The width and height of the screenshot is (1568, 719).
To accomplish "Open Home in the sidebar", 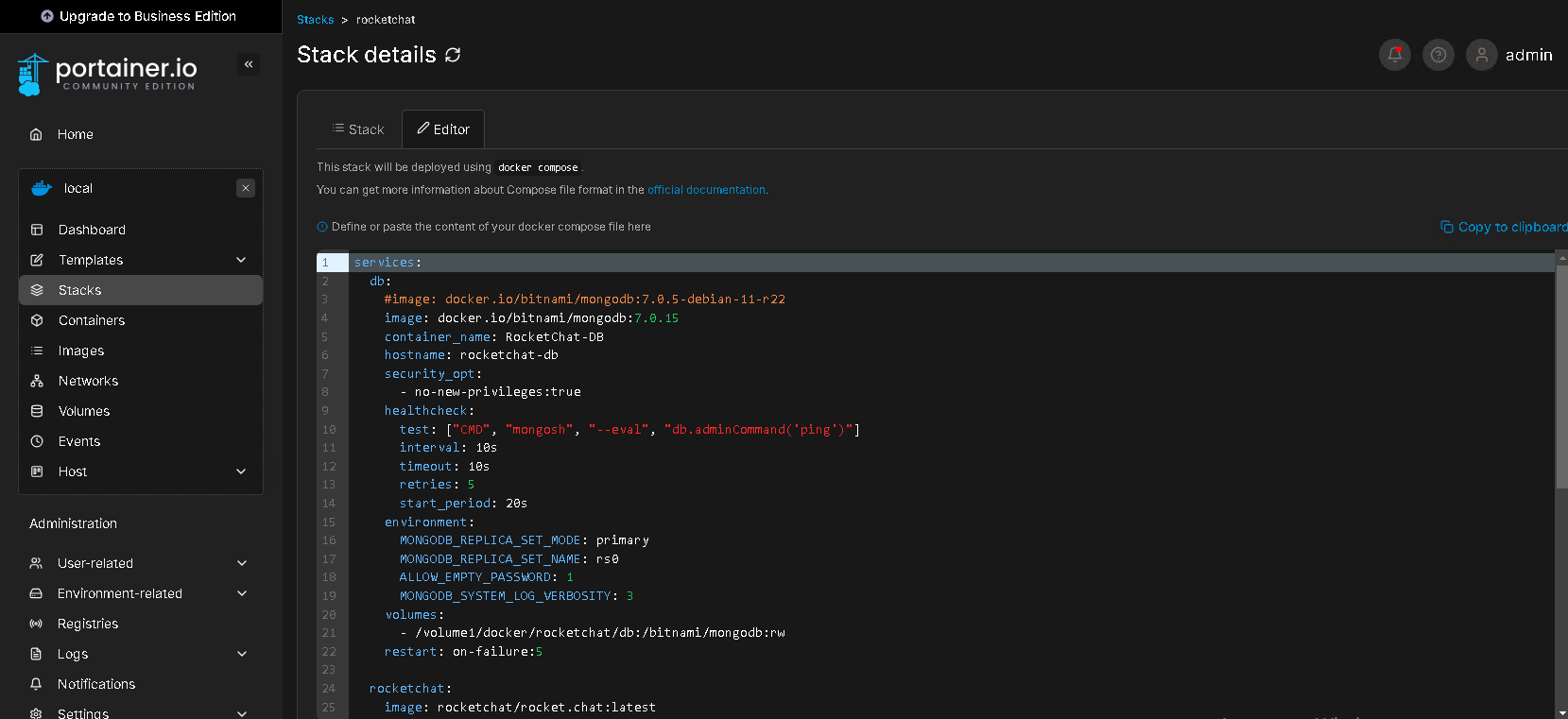I will (x=76, y=134).
